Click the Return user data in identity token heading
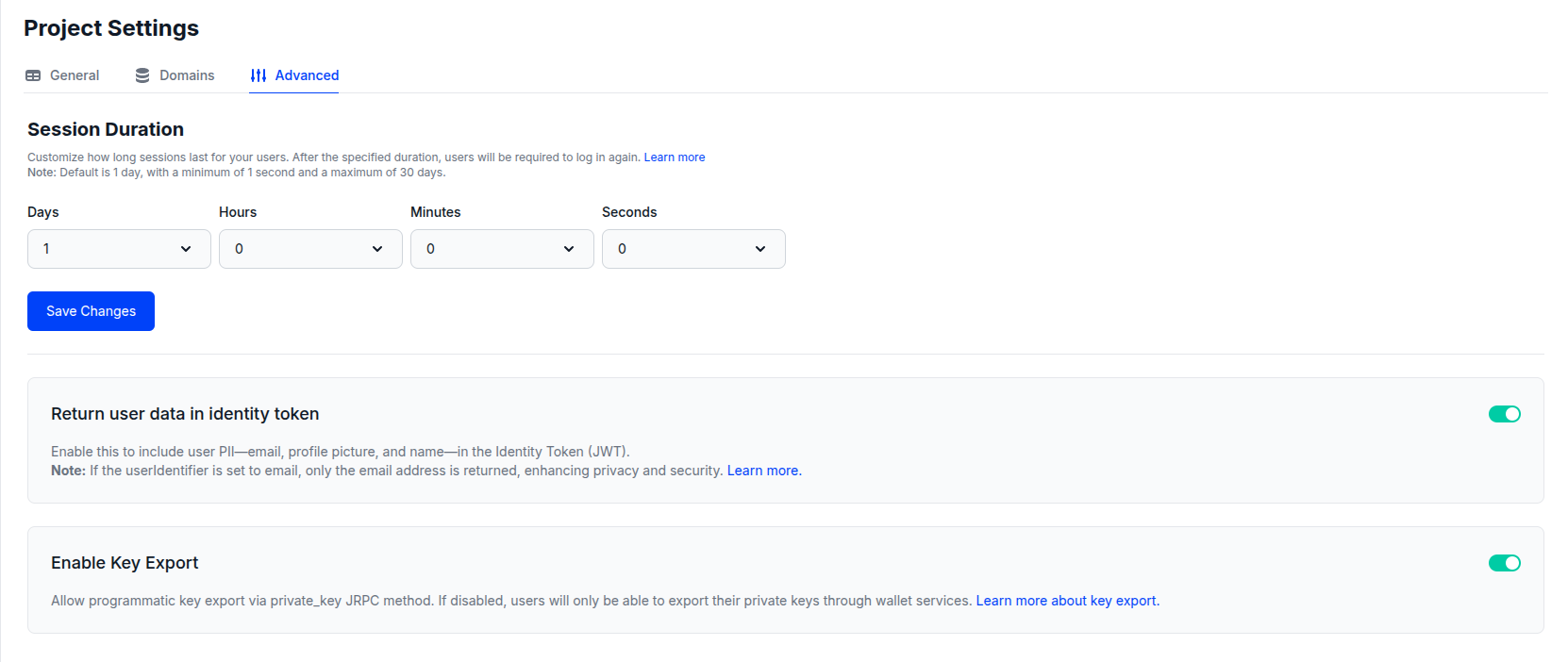This screenshot has width=1568, height=662. point(185,414)
